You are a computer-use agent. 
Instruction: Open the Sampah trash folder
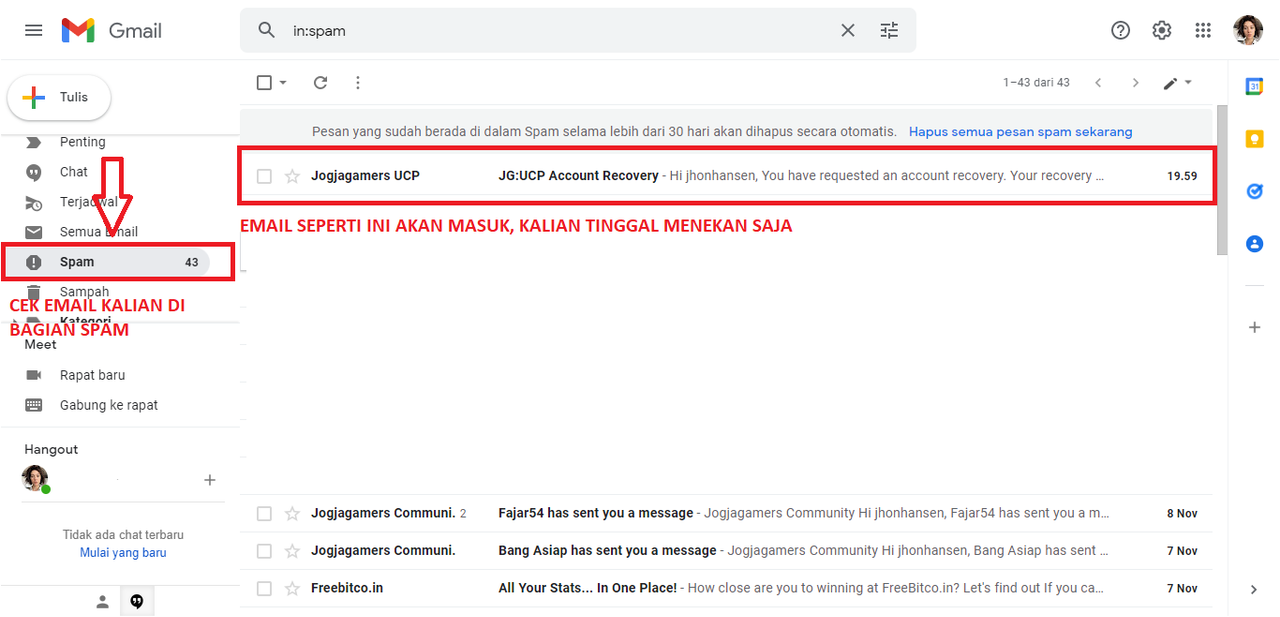coord(84,292)
